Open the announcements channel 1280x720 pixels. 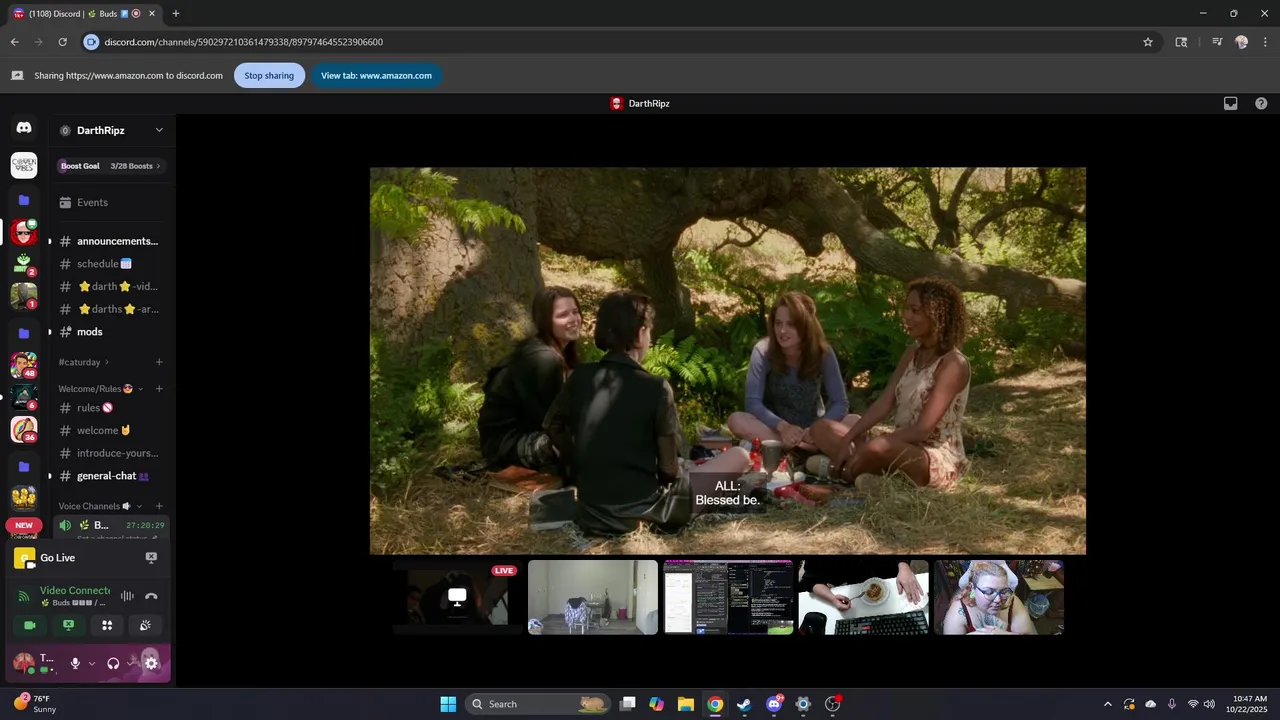110,241
